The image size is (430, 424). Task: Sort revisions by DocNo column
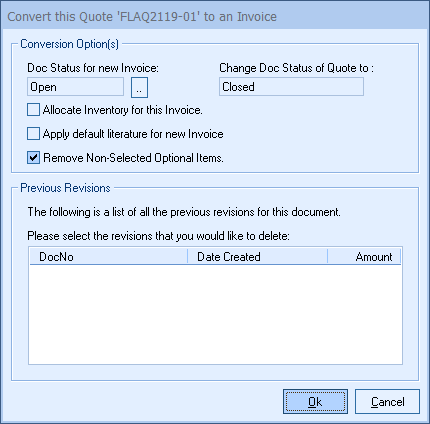[x=109, y=257]
